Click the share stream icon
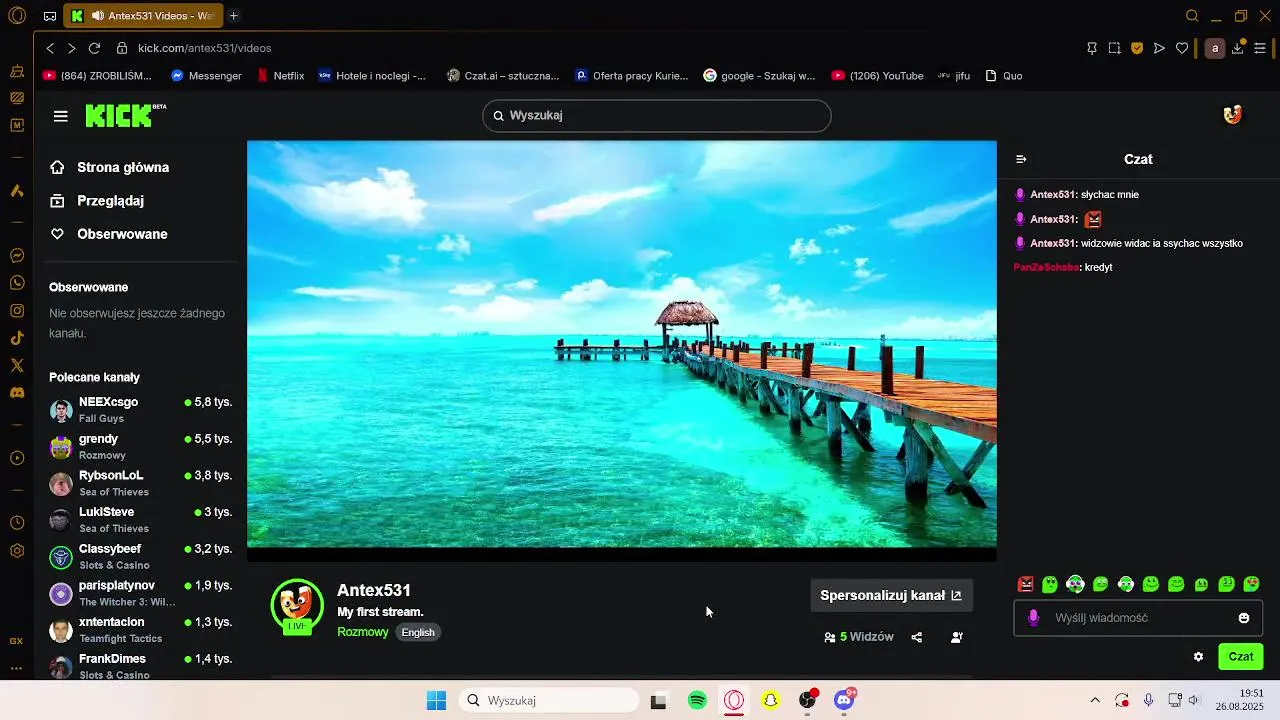Screen dimensions: 1280x720 click(x=917, y=637)
